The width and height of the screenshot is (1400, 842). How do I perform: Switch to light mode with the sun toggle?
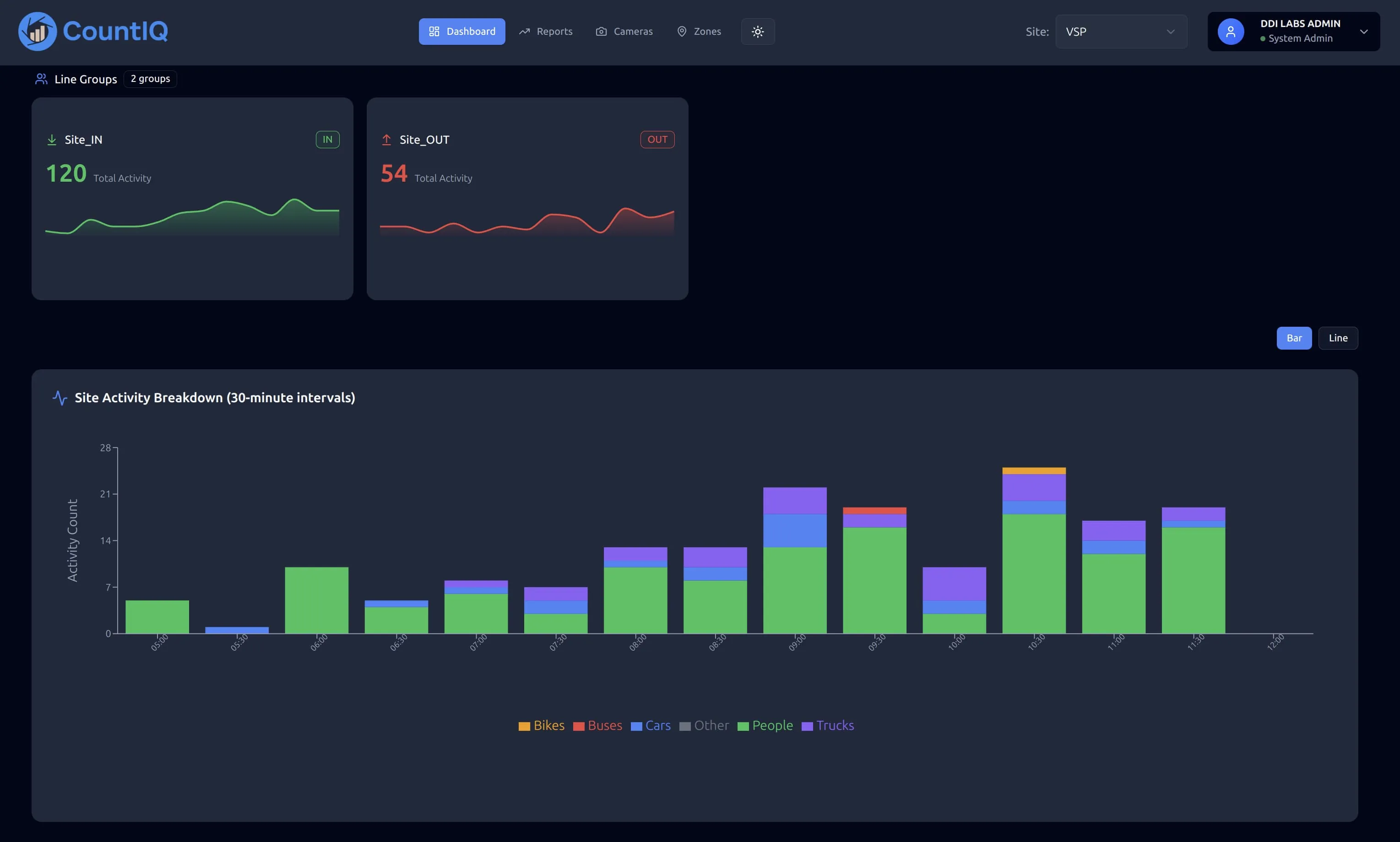(758, 31)
